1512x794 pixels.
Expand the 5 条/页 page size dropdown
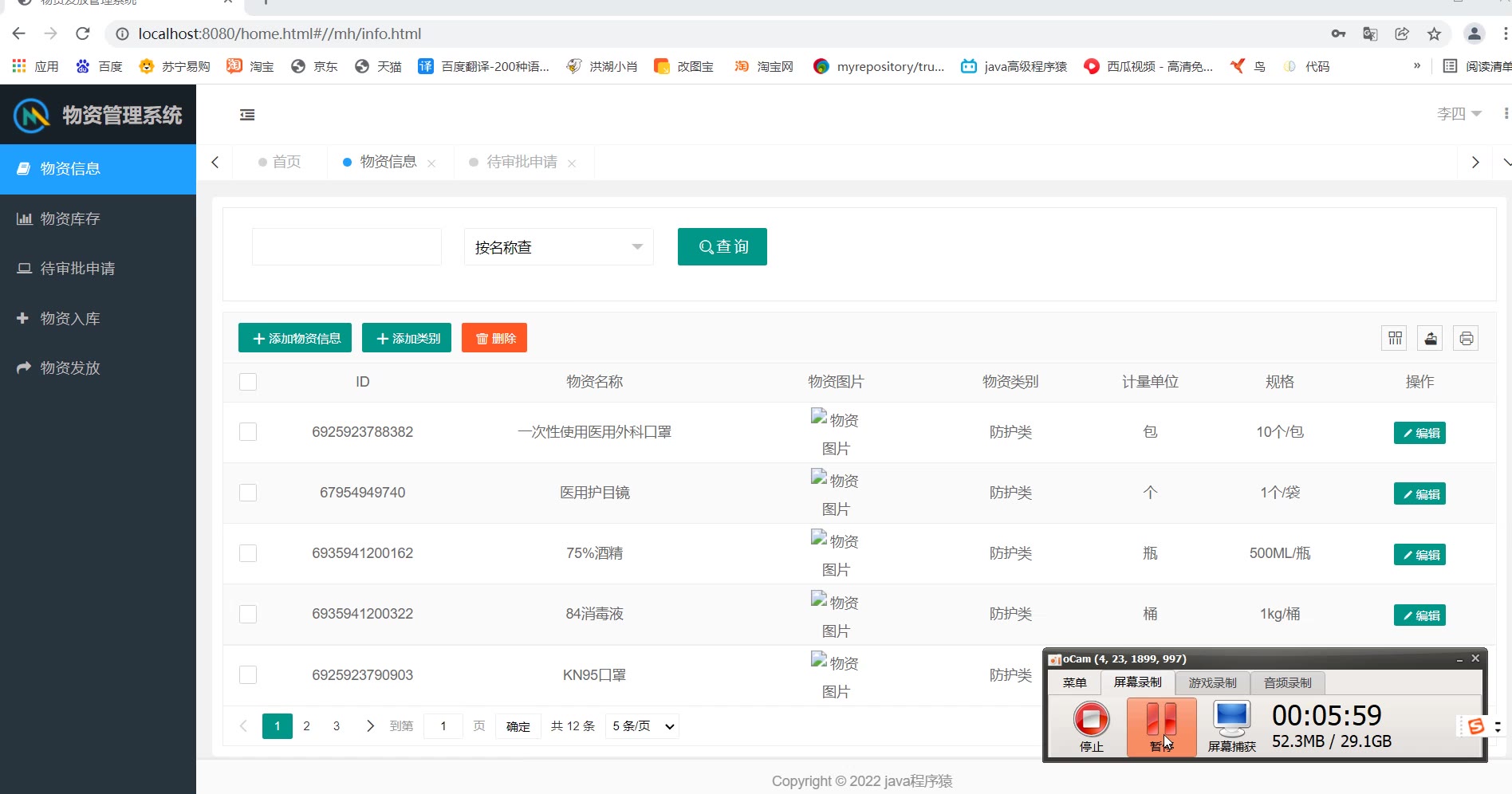pyautogui.click(x=643, y=726)
